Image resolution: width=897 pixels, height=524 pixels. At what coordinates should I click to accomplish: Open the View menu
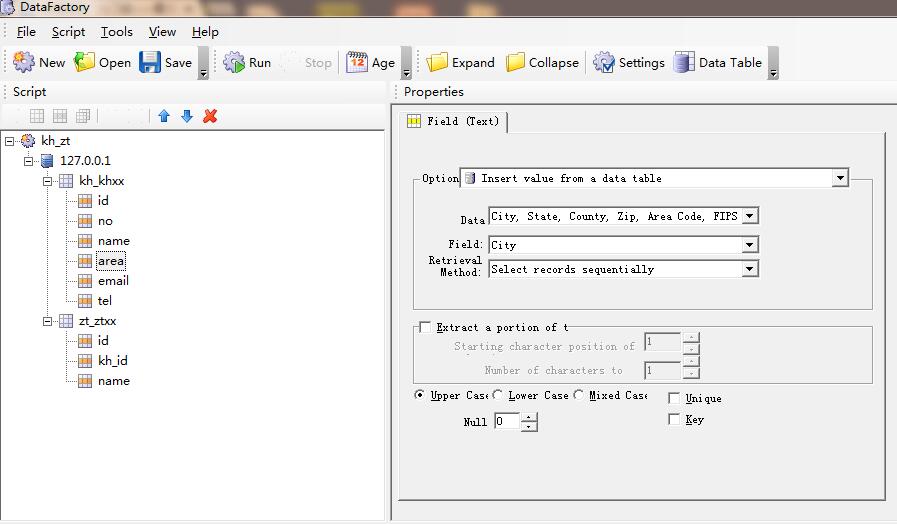(x=162, y=32)
